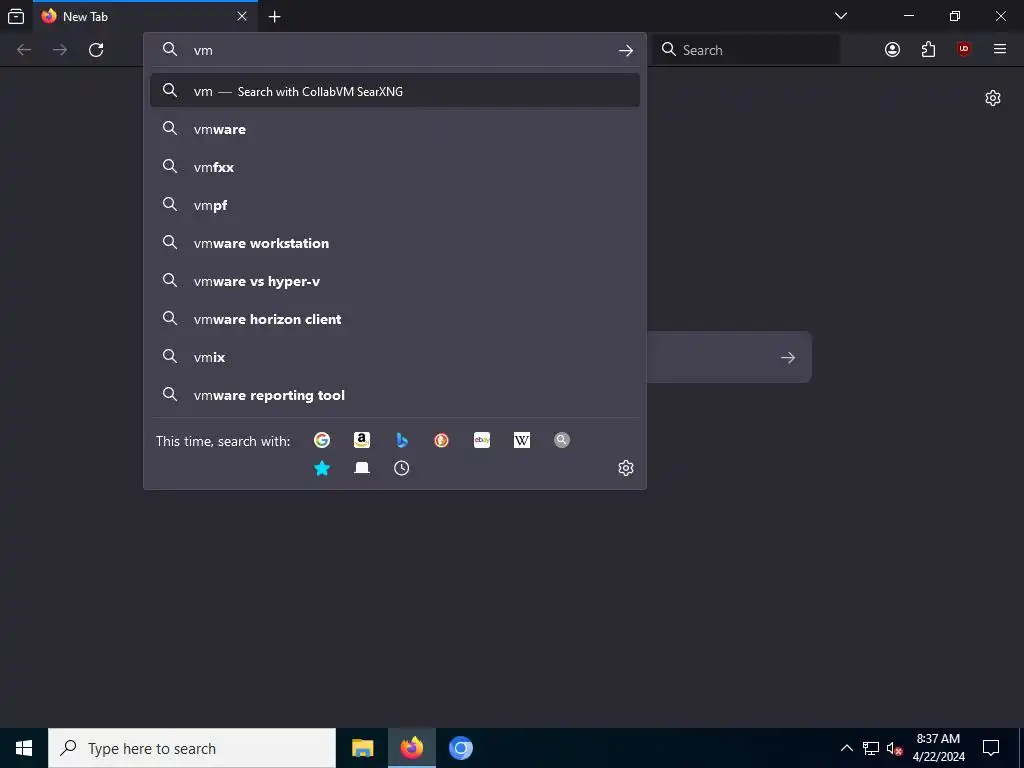
Task: Show hidden system tray icons chevron
Action: [846, 748]
